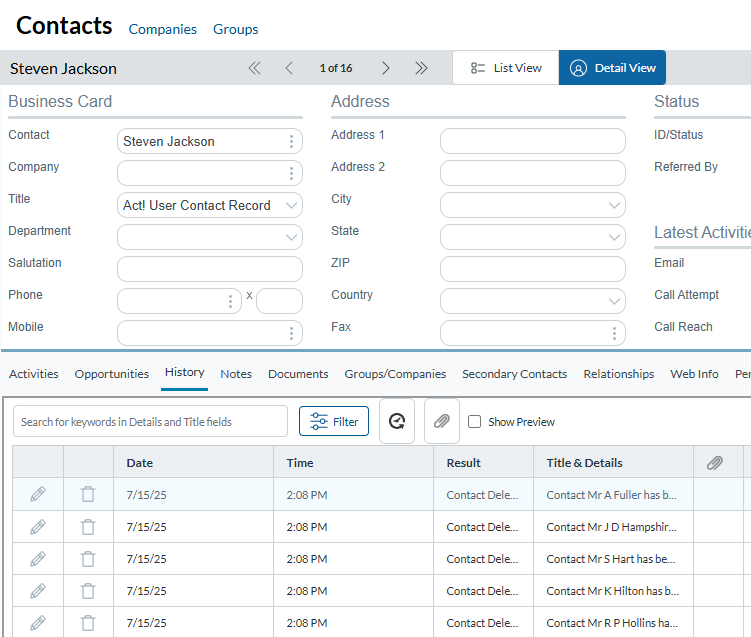Edit the Mr J D Hampshire history entry
The width and height of the screenshot is (751, 637).
pos(38,527)
